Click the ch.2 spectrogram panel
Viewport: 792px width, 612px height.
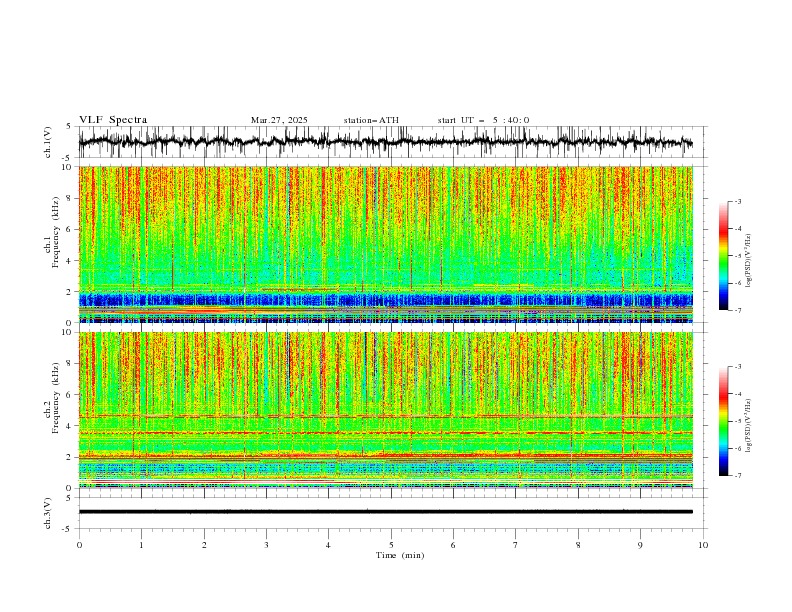point(386,410)
